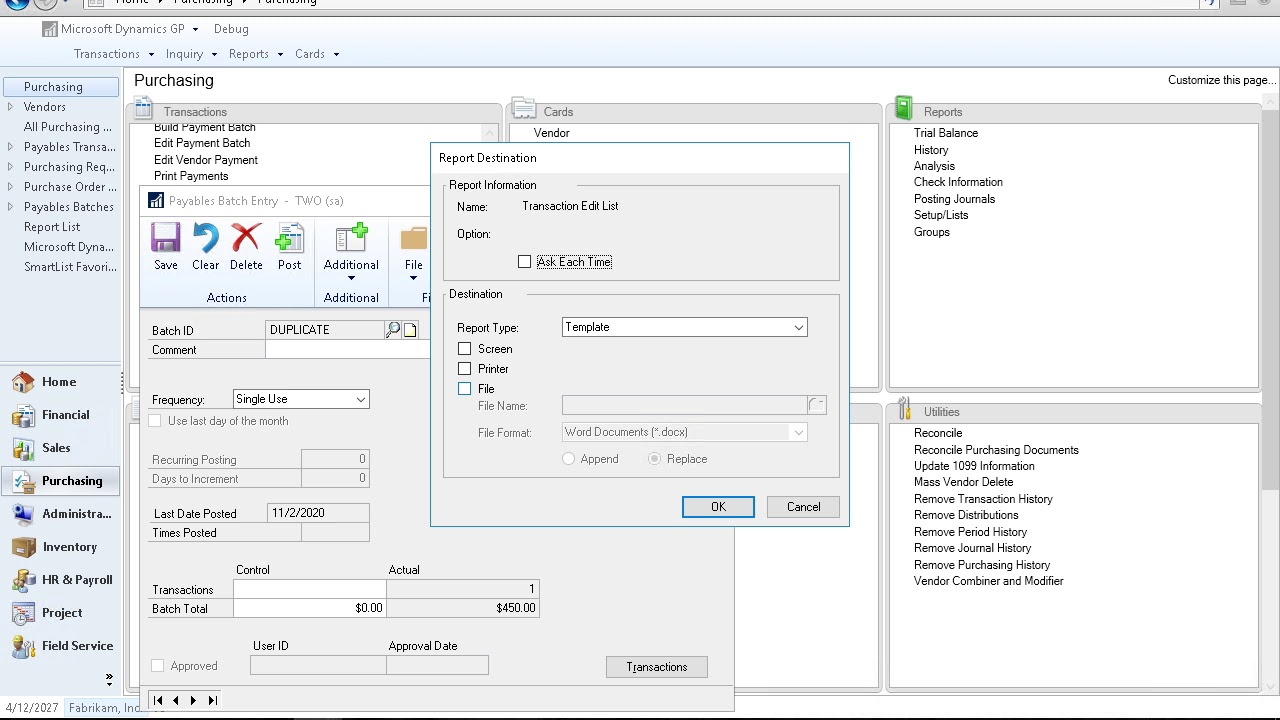Click the Customize this page link
Image resolution: width=1280 pixels, height=720 pixels.
click(x=1222, y=80)
